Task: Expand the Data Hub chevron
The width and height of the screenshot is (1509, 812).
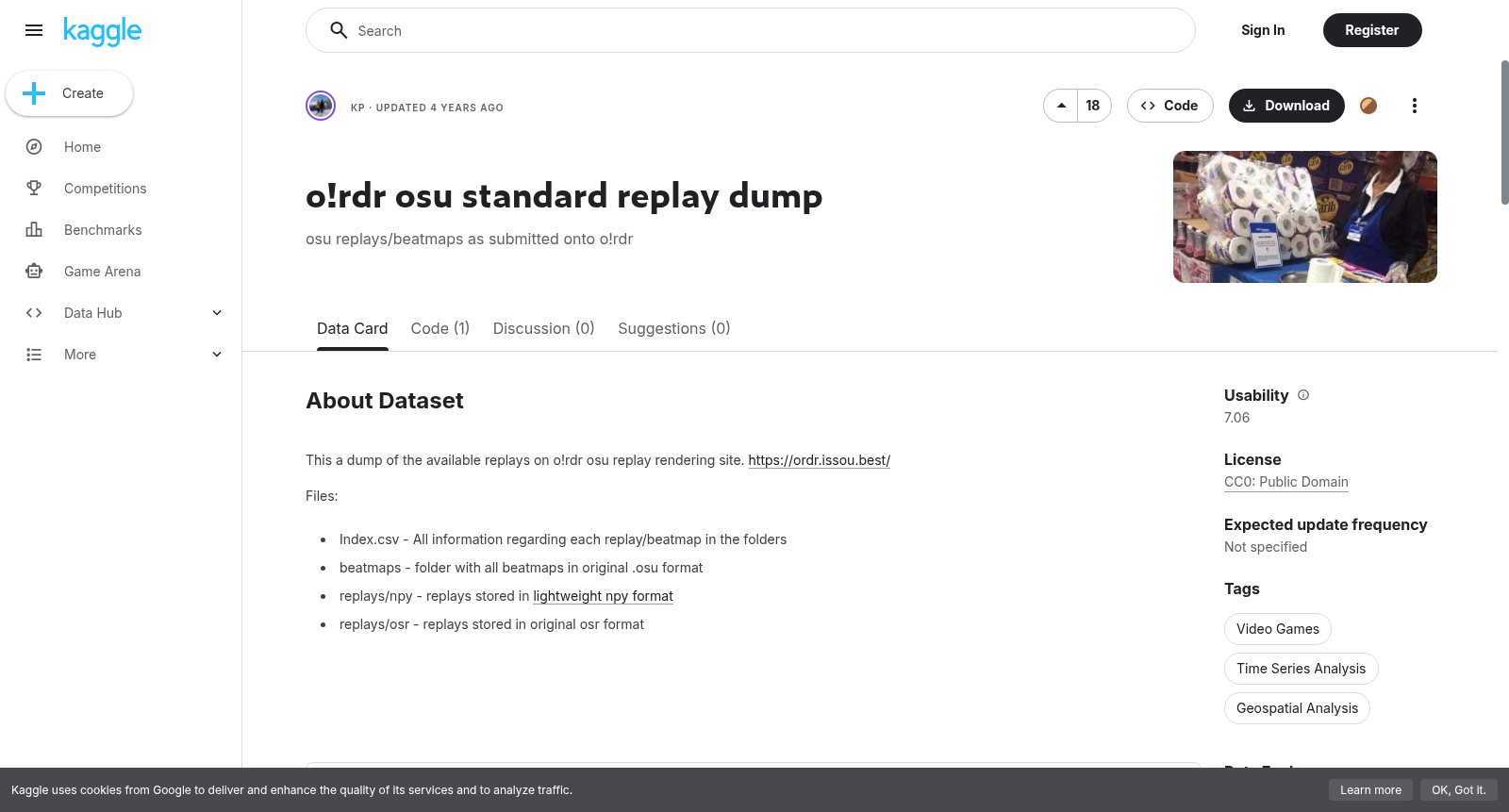Action: [x=217, y=313]
